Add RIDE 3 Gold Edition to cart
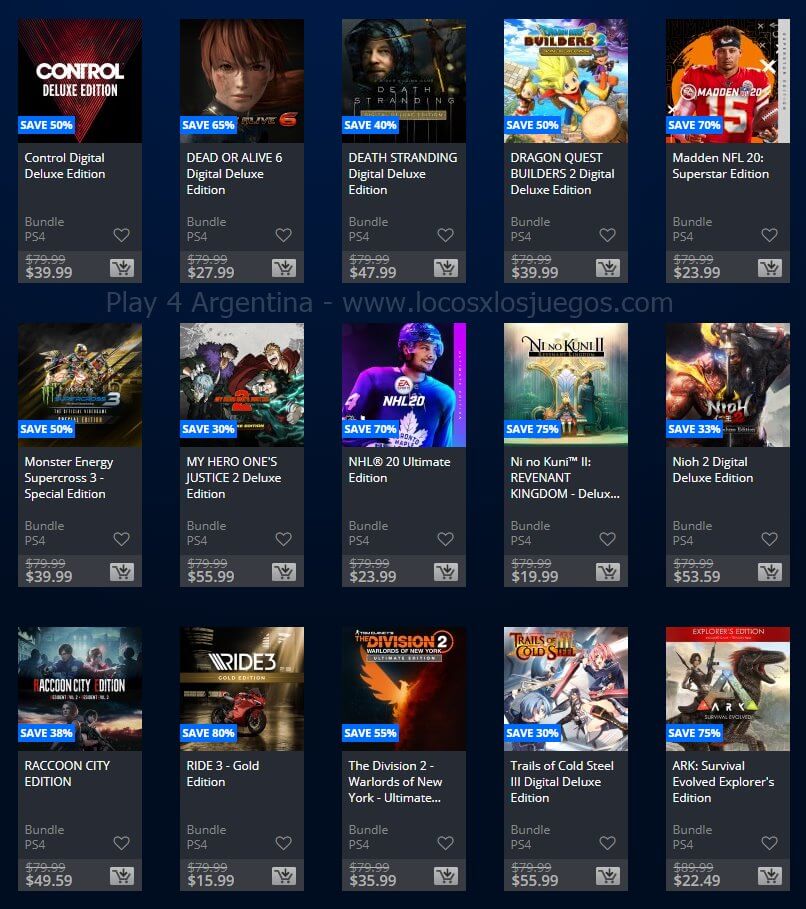This screenshot has width=806, height=909. [284, 876]
